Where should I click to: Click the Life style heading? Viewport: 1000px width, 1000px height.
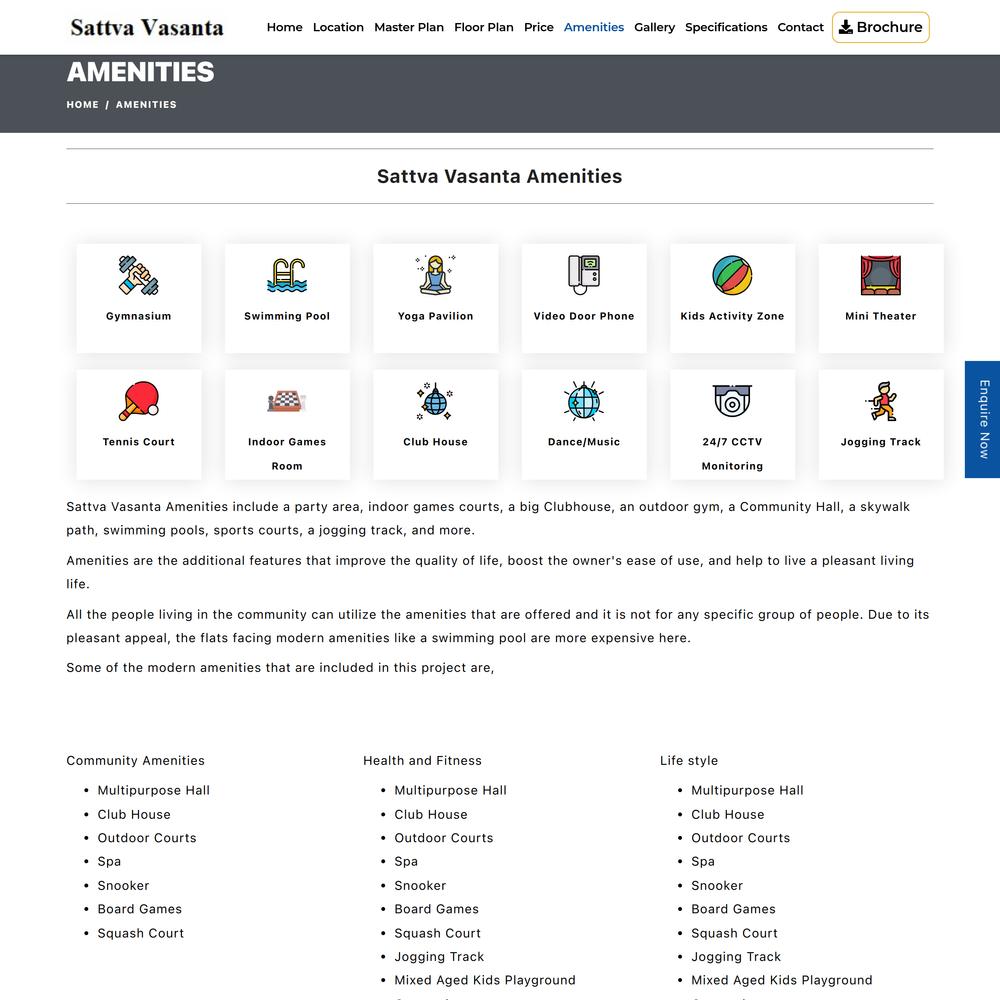(x=689, y=760)
